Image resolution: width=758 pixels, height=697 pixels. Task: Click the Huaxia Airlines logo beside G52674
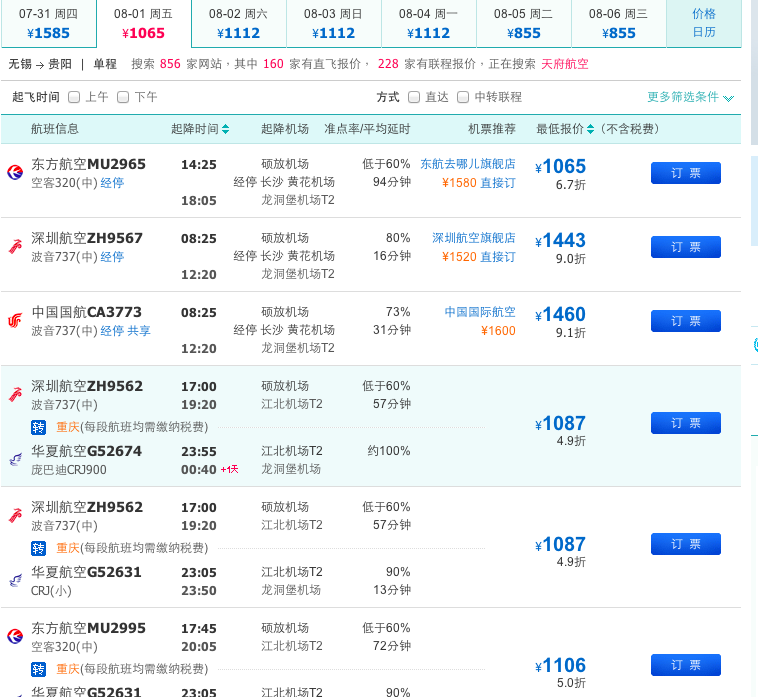tap(15, 459)
